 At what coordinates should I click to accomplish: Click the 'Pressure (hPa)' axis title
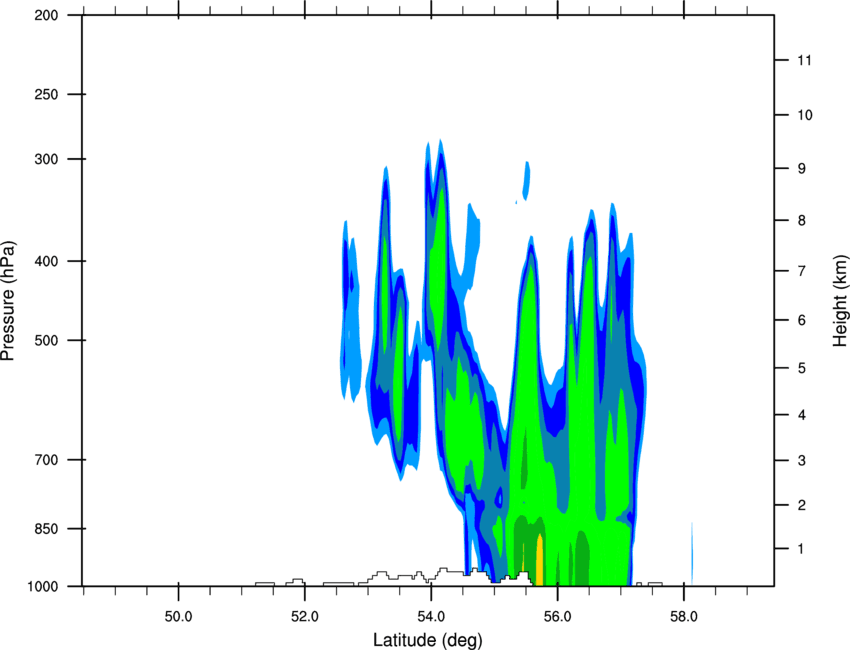[8, 301]
